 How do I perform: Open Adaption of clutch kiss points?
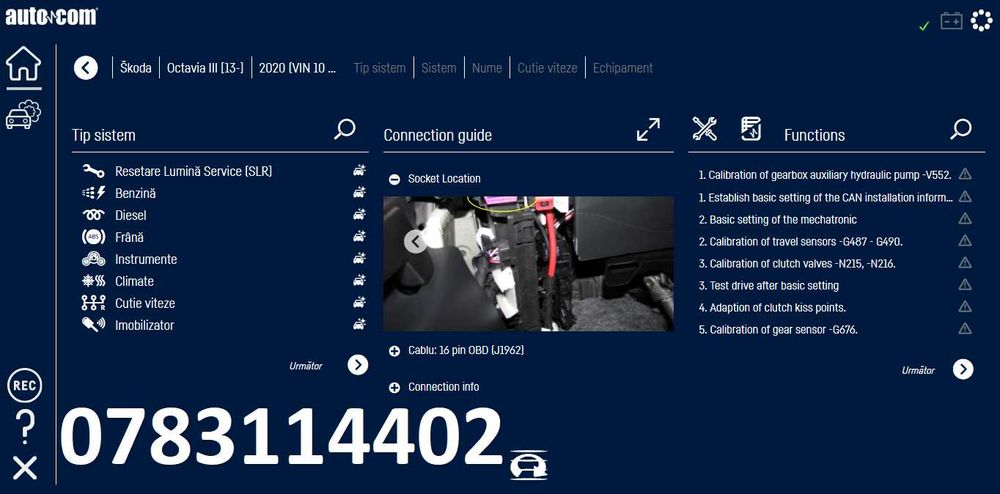point(772,307)
